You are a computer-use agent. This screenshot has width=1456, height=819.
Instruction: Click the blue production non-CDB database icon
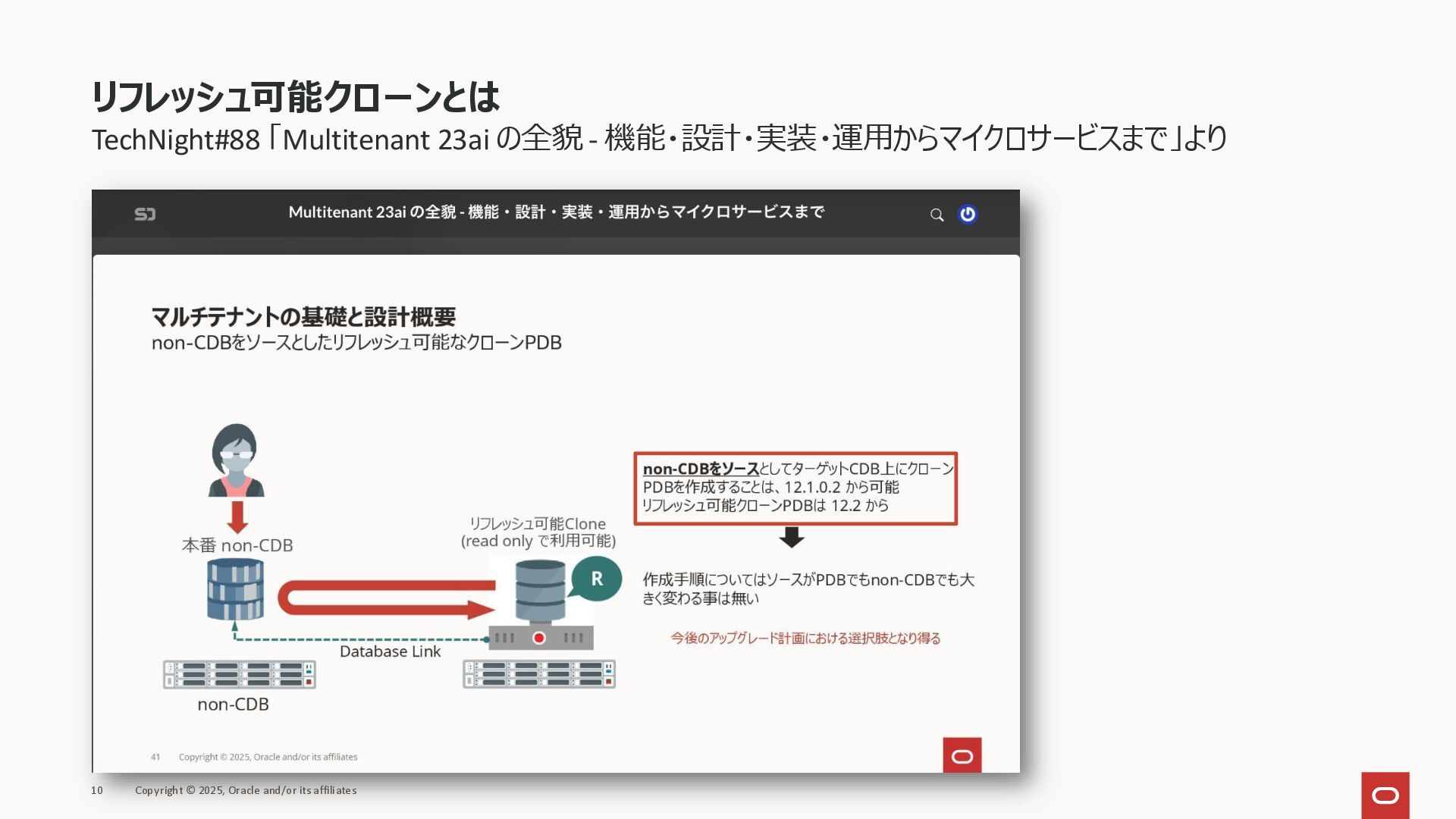coord(236,589)
